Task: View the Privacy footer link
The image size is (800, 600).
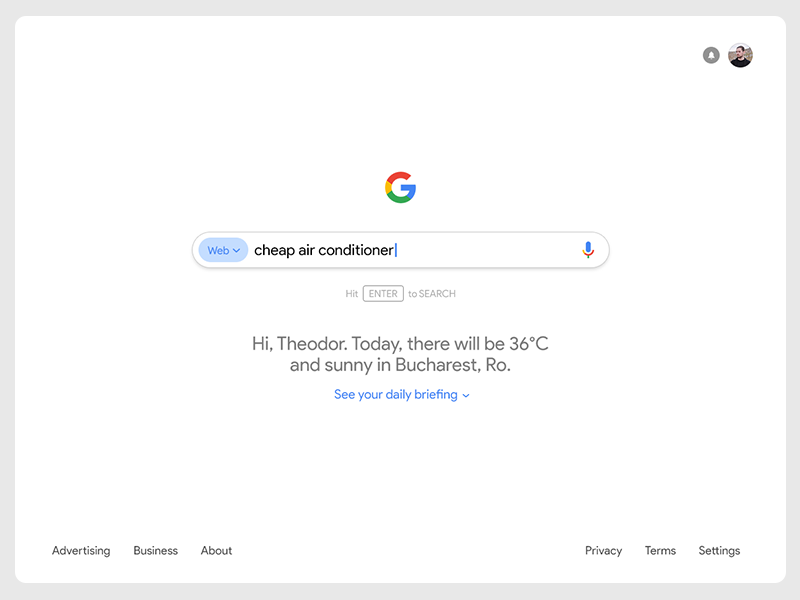Action: (x=603, y=551)
